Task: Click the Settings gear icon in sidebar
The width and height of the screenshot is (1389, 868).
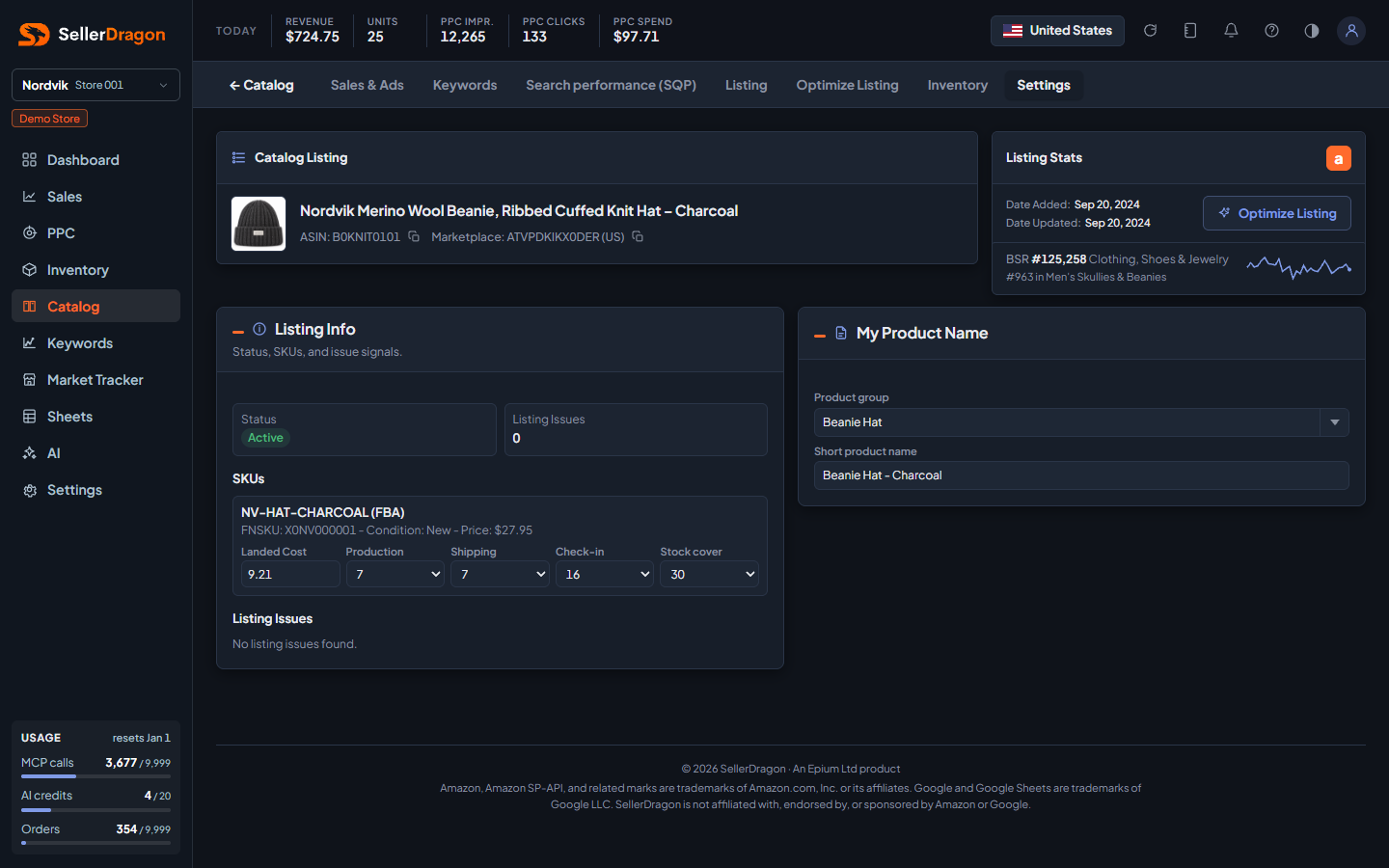Action: pos(30,490)
